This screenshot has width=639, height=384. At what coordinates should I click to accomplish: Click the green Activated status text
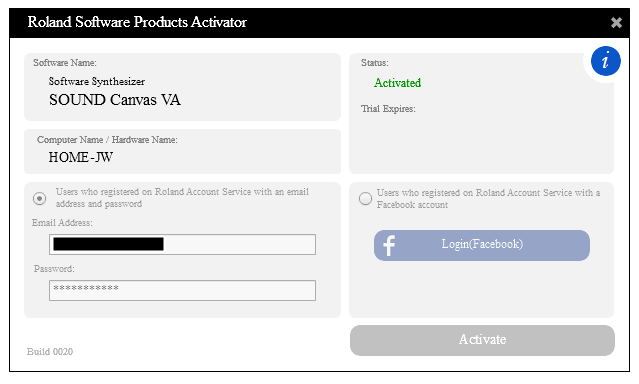click(397, 83)
